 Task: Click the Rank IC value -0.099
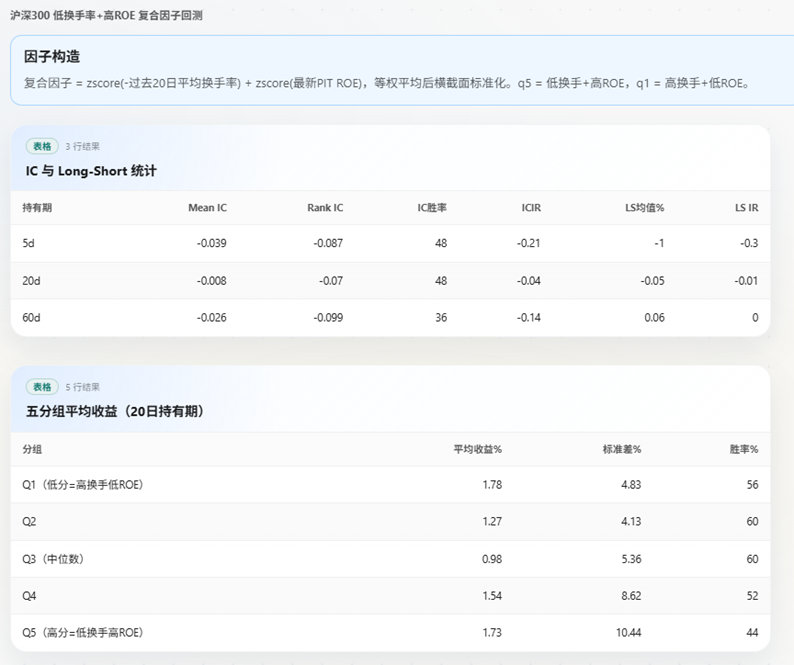(x=328, y=318)
